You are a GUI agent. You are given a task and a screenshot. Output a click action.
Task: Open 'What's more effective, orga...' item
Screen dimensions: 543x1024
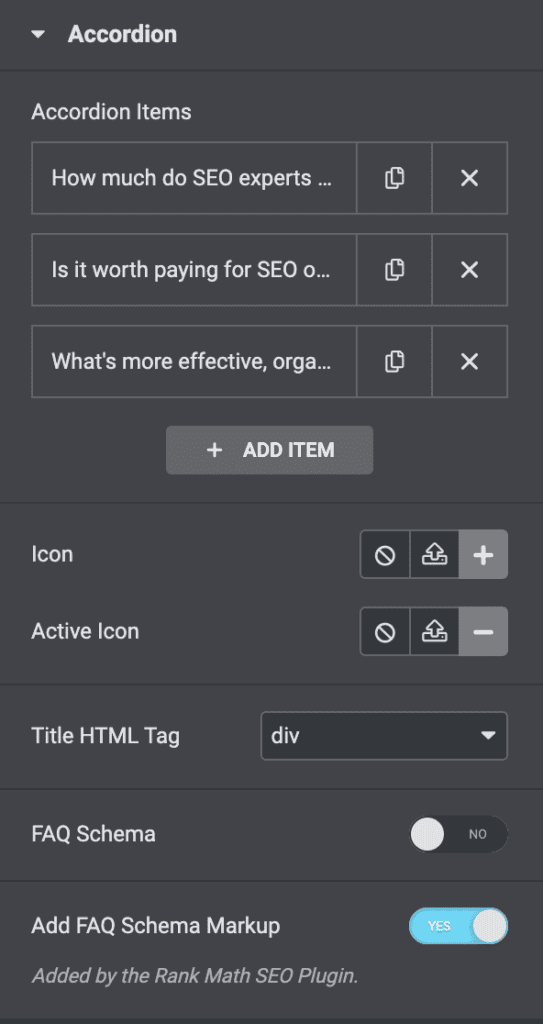(194, 361)
